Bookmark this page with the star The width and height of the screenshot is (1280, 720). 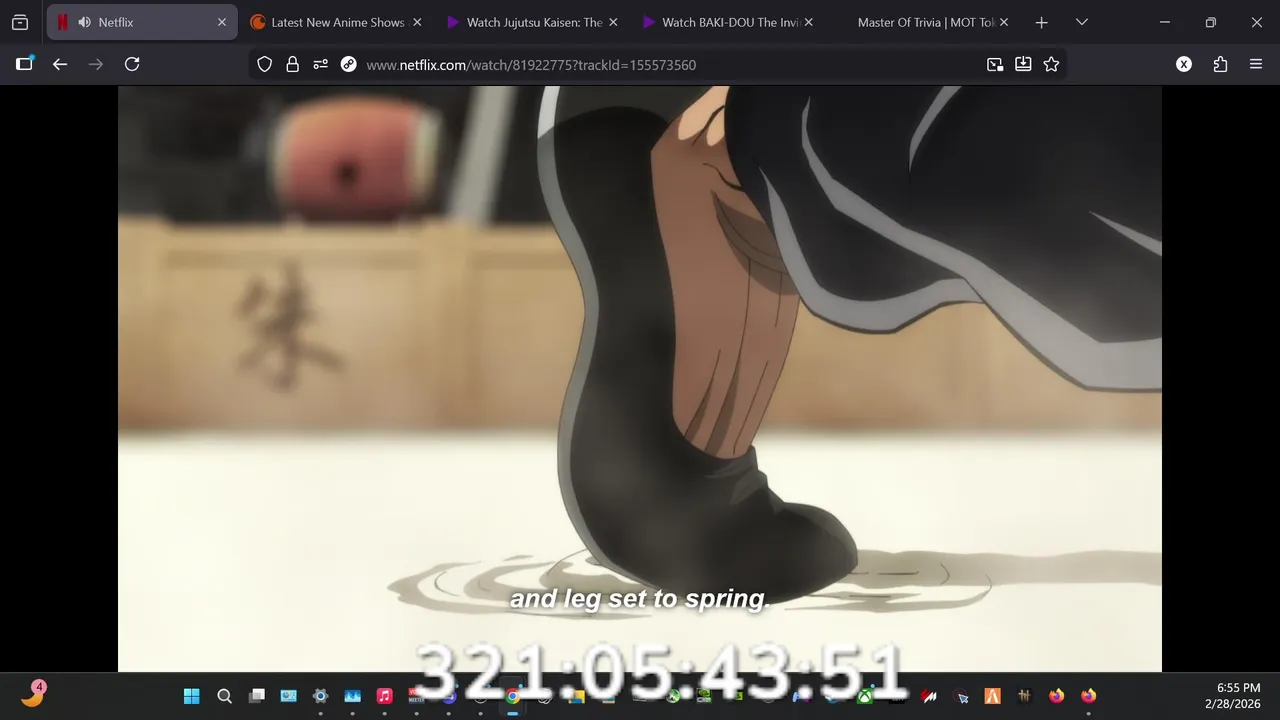point(1051,64)
